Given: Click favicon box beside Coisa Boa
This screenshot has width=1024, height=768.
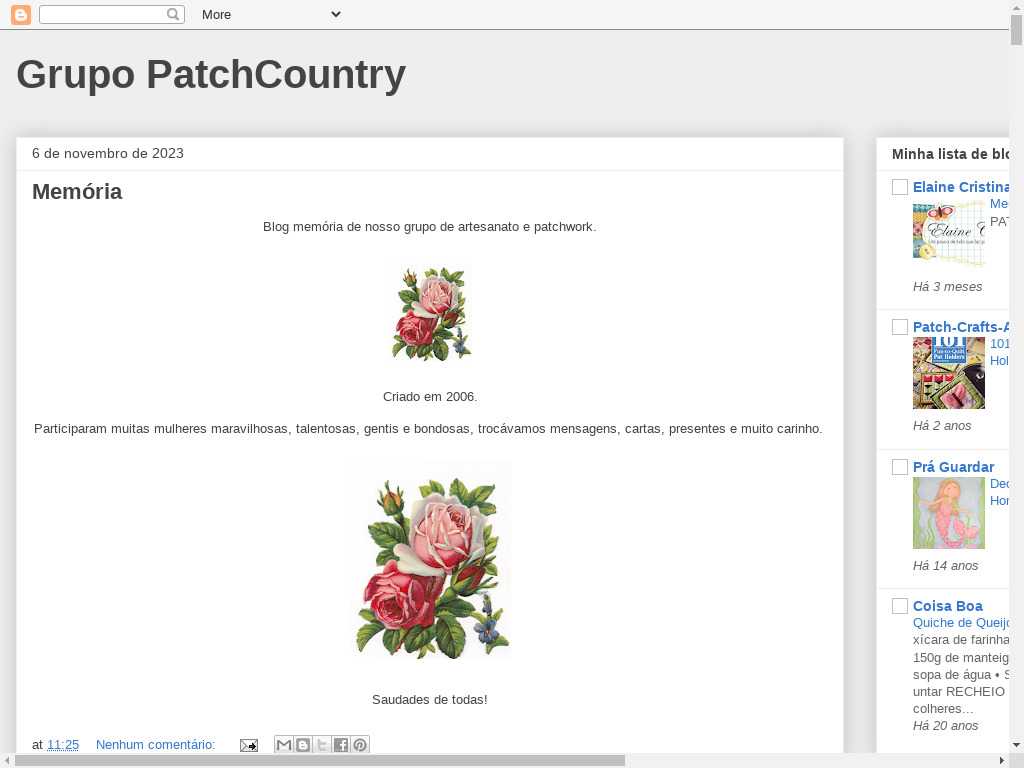Looking at the screenshot, I should click(900, 606).
